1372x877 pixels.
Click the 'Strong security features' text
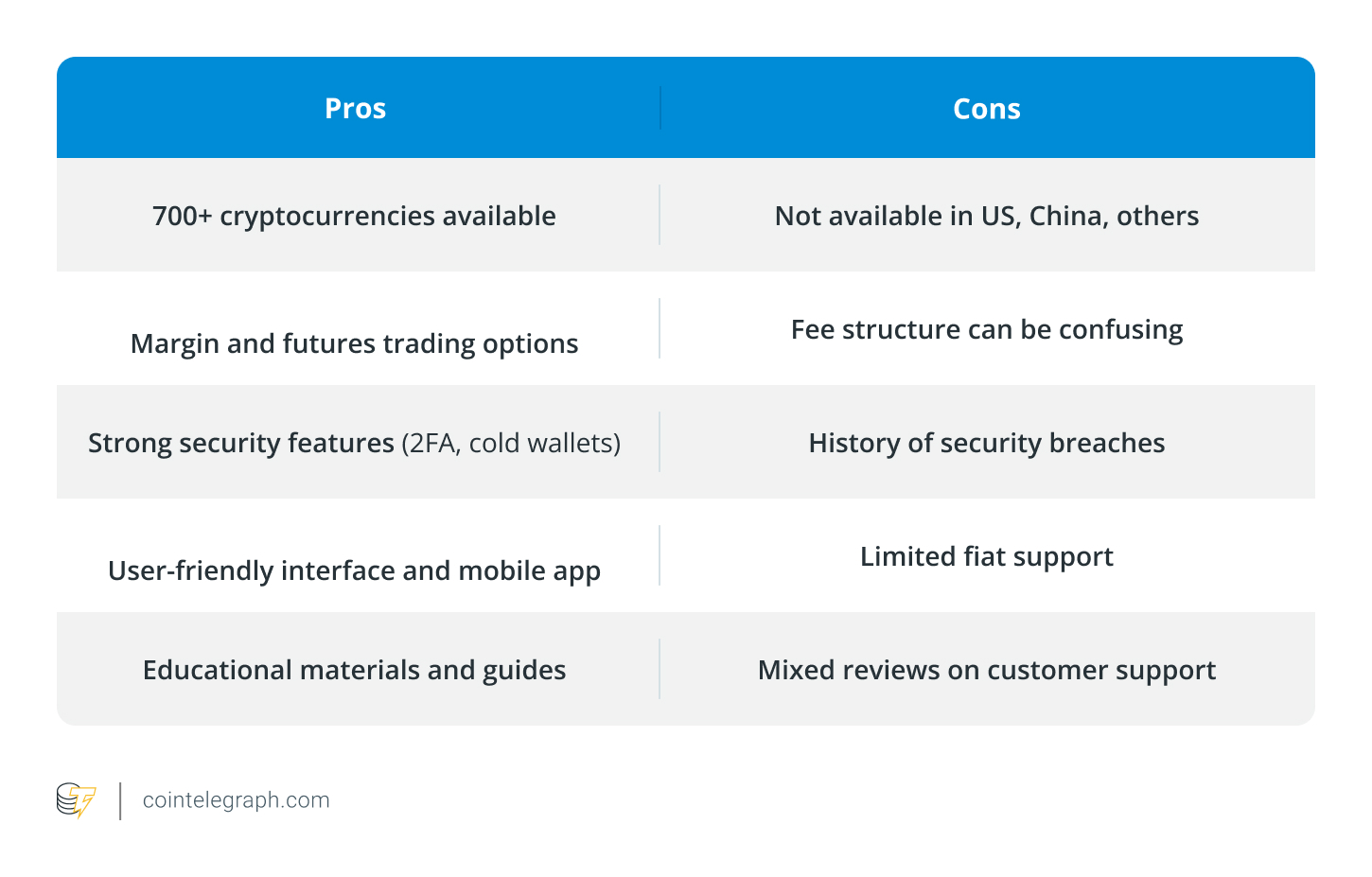(241, 443)
